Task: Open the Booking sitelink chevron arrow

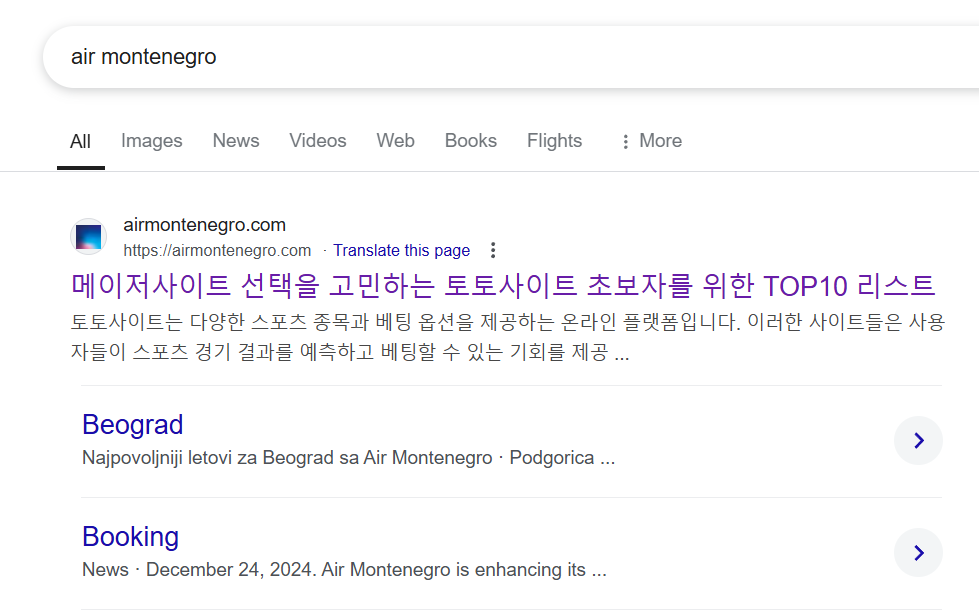Action: [x=918, y=553]
